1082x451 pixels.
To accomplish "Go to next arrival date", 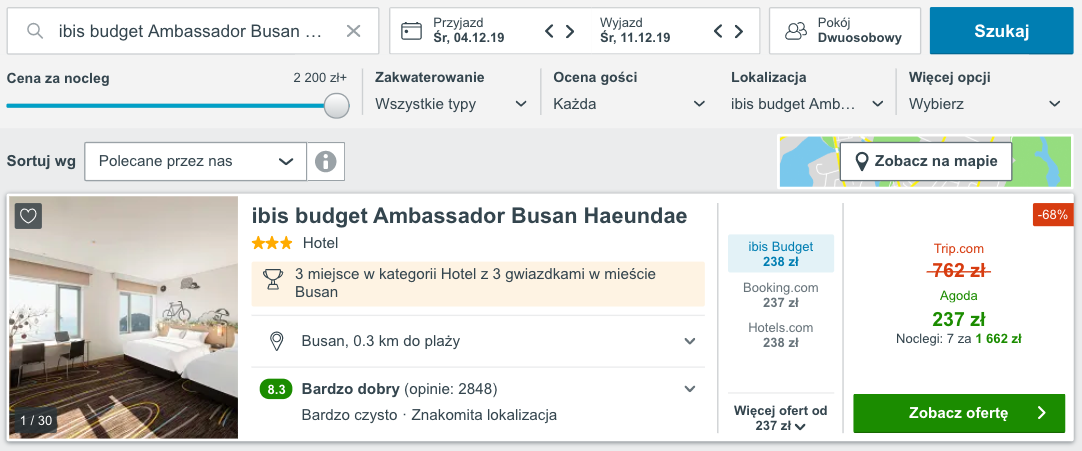I will point(570,31).
